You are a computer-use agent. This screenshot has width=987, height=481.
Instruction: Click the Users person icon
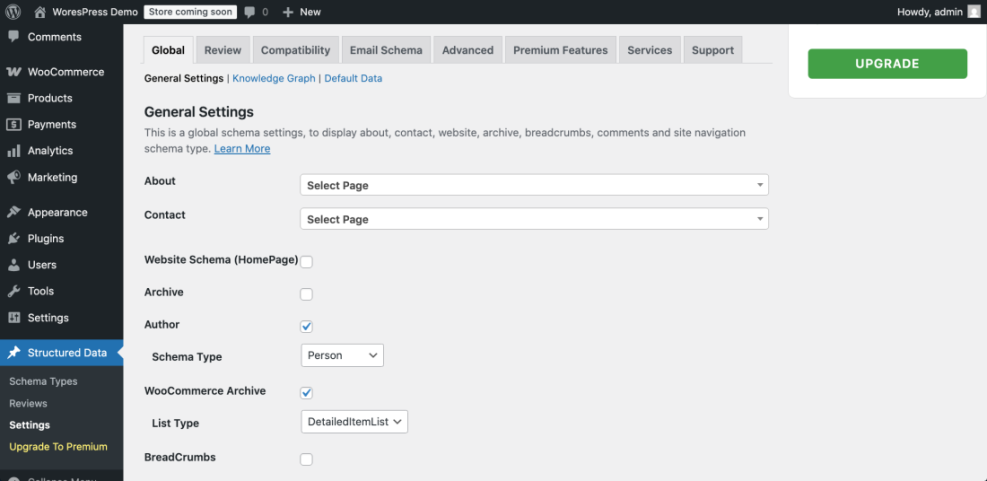click(x=13, y=265)
